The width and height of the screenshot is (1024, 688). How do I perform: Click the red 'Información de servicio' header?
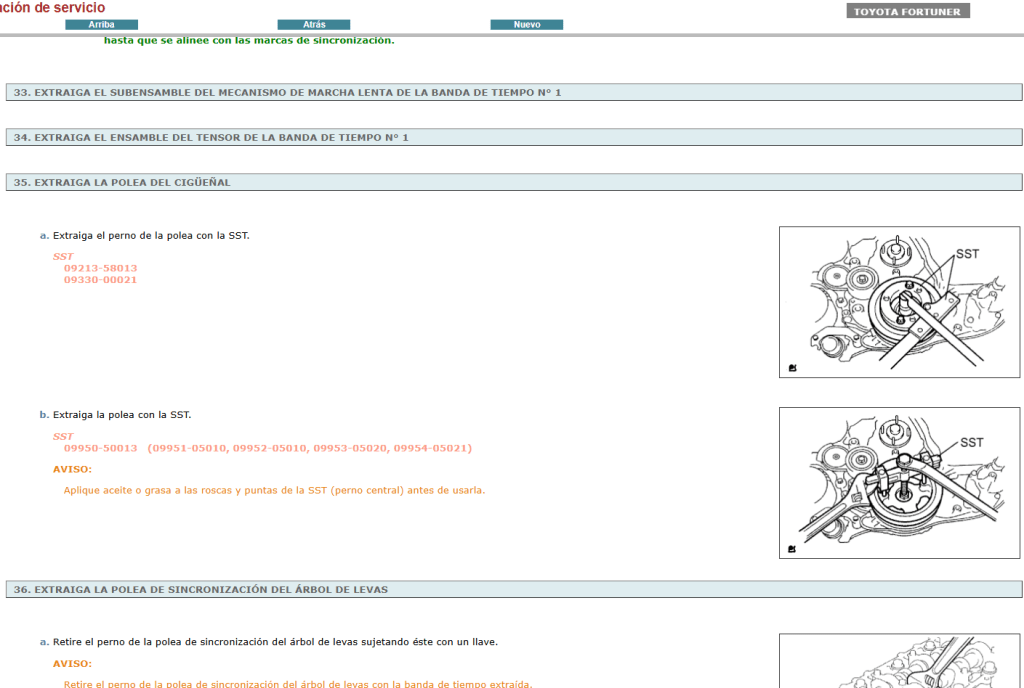pyautogui.click(x=52, y=6)
